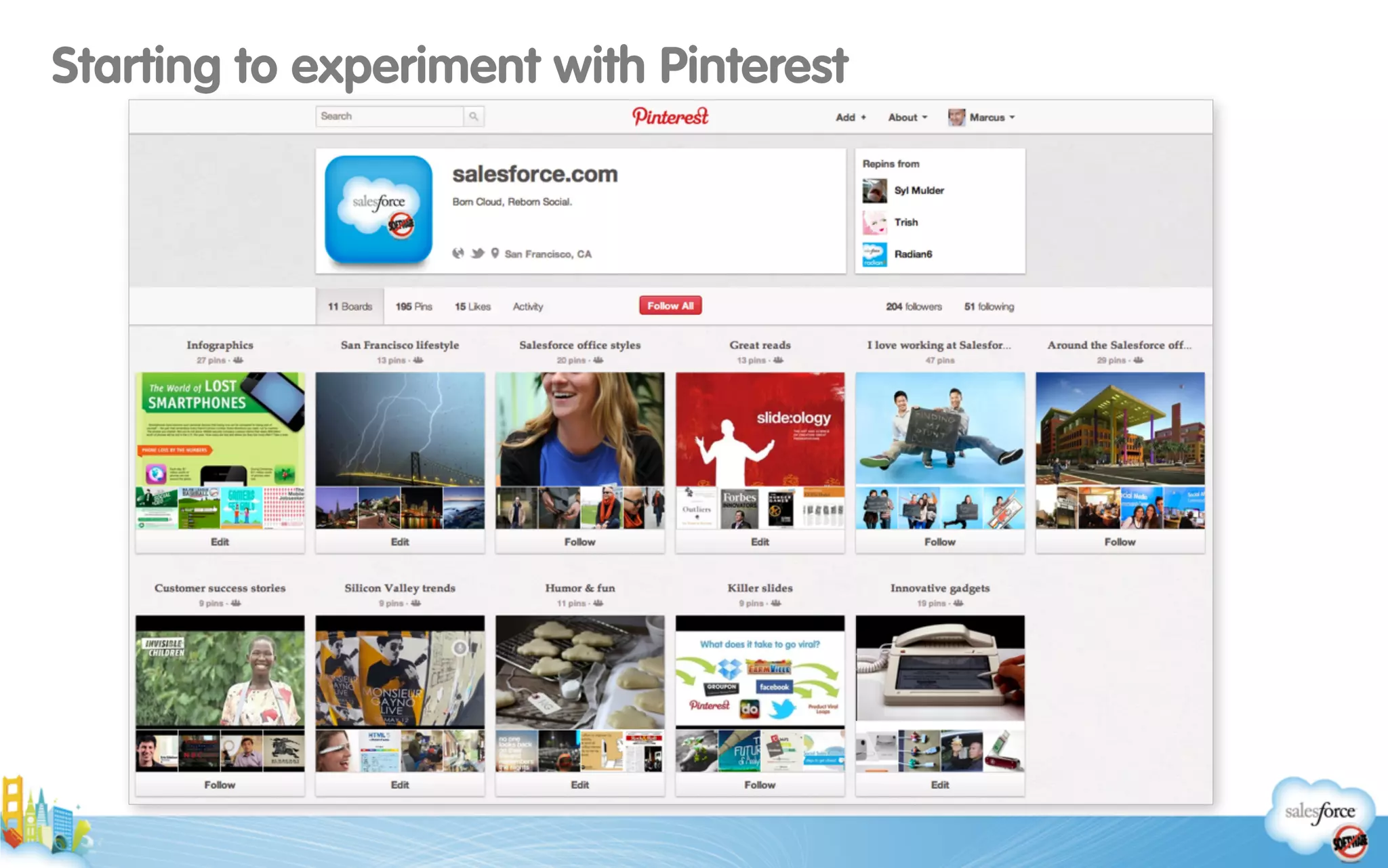Viewport: 1388px width, 868px height.
Task: Click into the Search field
Action: tap(389, 117)
